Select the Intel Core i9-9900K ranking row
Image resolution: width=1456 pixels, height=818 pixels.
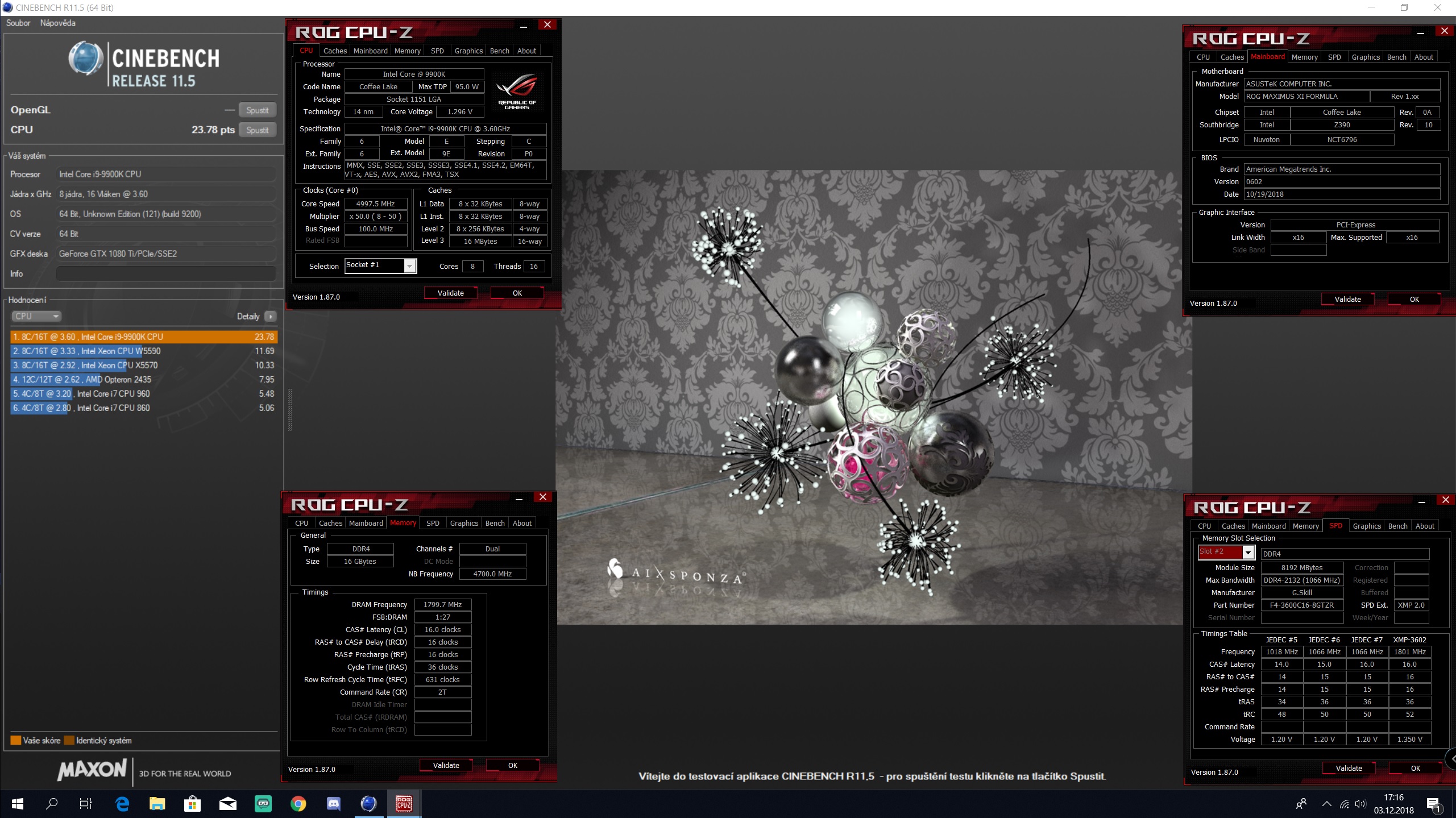143,337
